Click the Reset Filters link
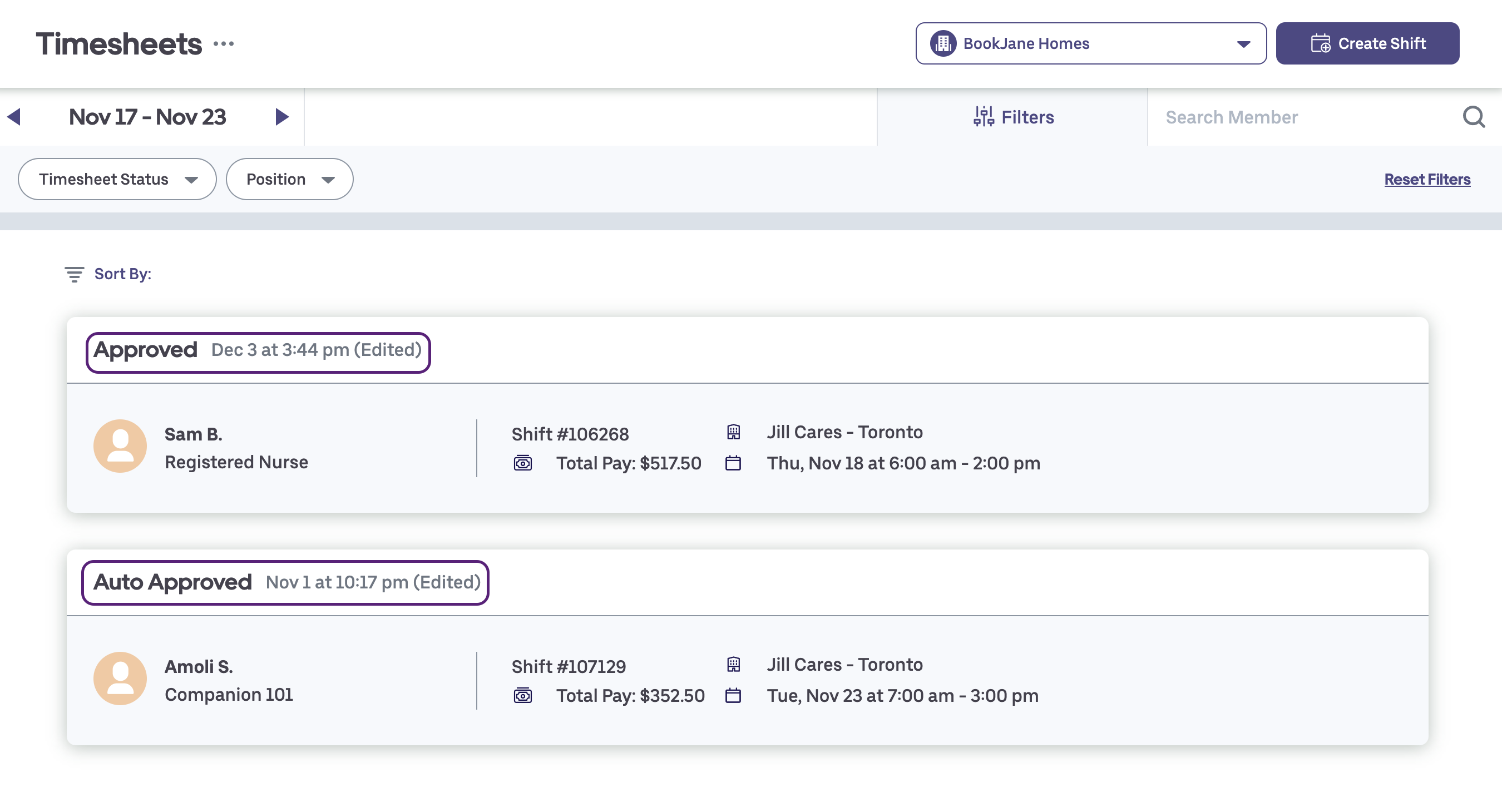Screen dimensions: 1502x812 click(1427, 179)
